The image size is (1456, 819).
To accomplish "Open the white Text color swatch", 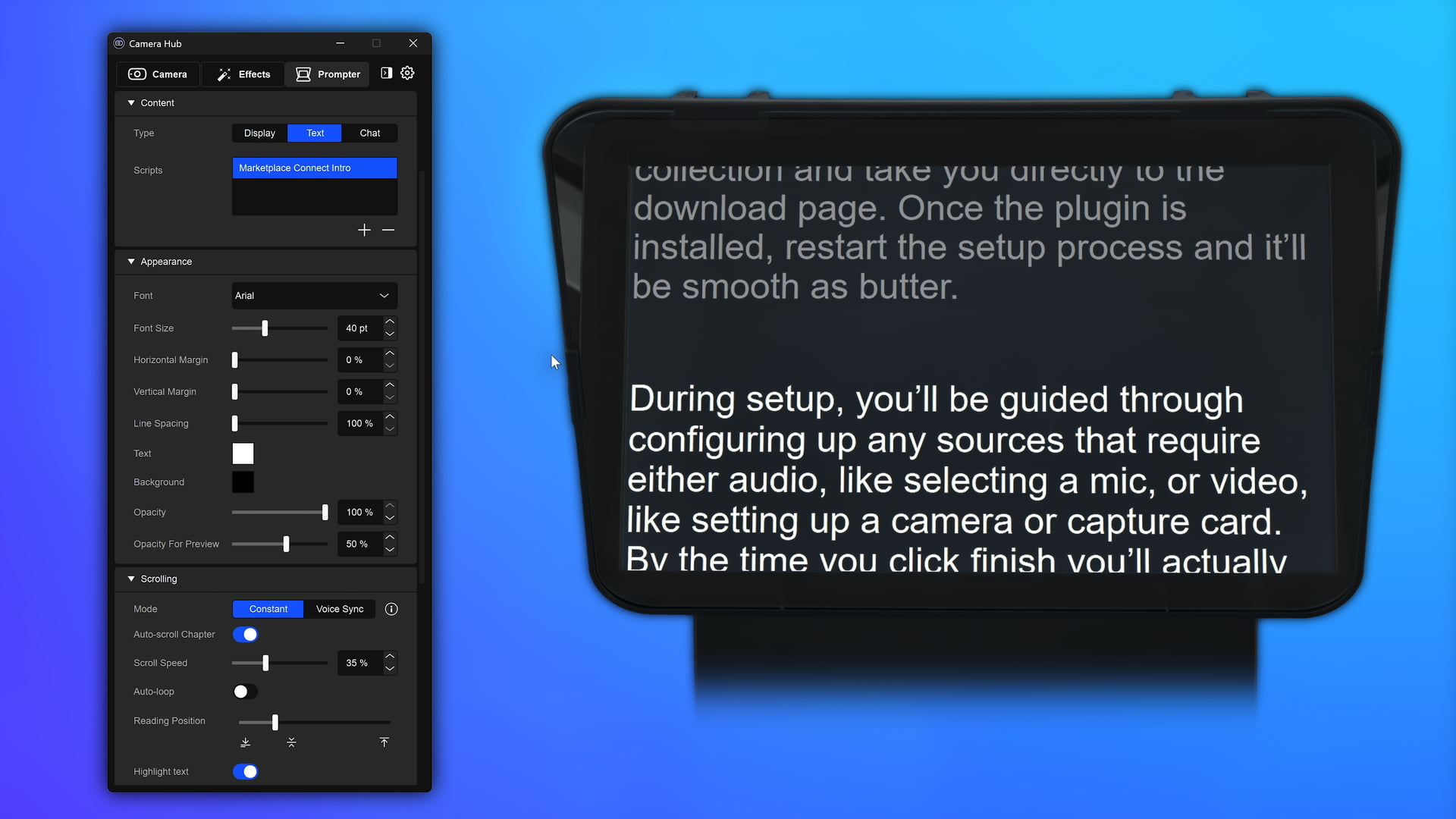I will 243,453.
